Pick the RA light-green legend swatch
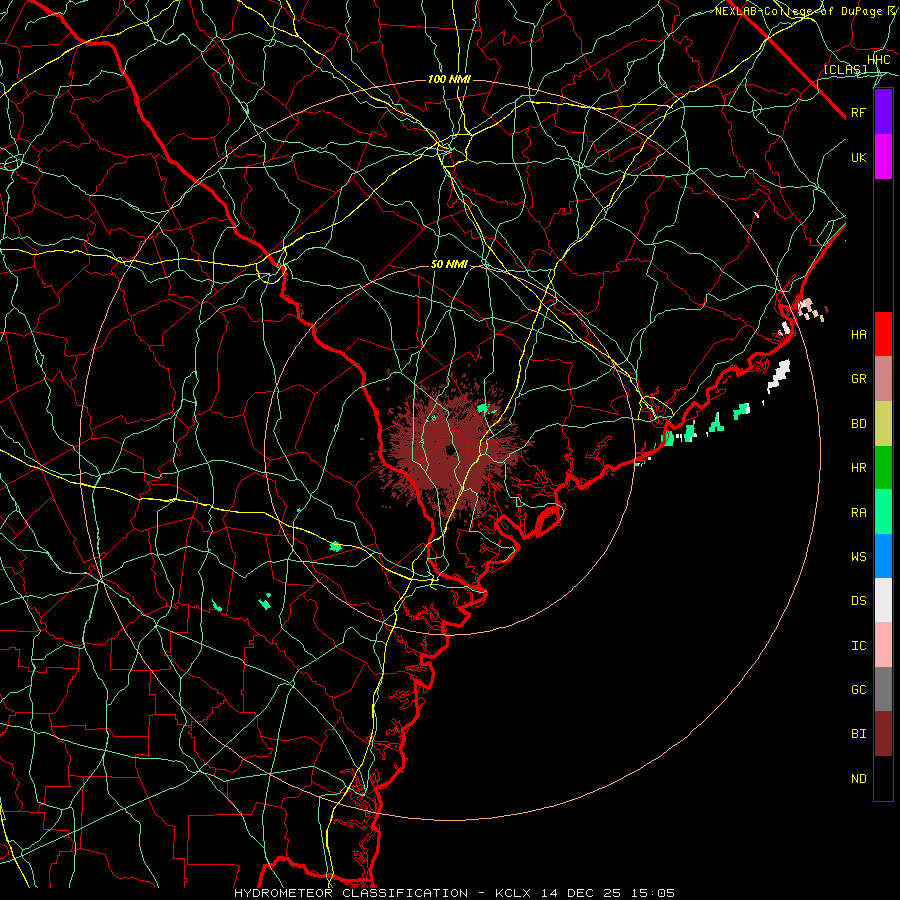Image resolution: width=900 pixels, height=900 pixels. pyautogui.click(x=883, y=512)
